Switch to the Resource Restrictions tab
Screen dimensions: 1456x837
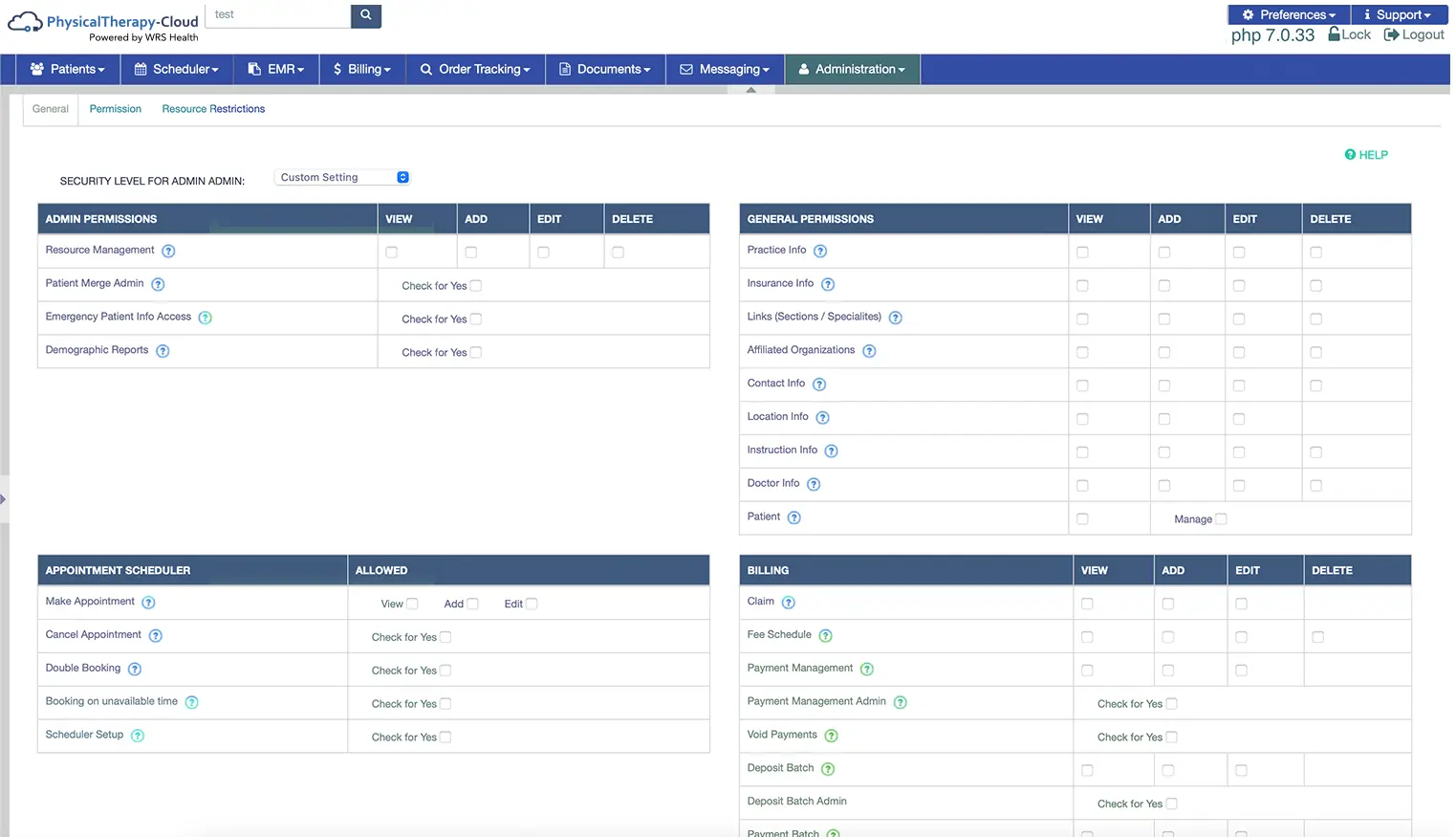click(x=212, y=108)
